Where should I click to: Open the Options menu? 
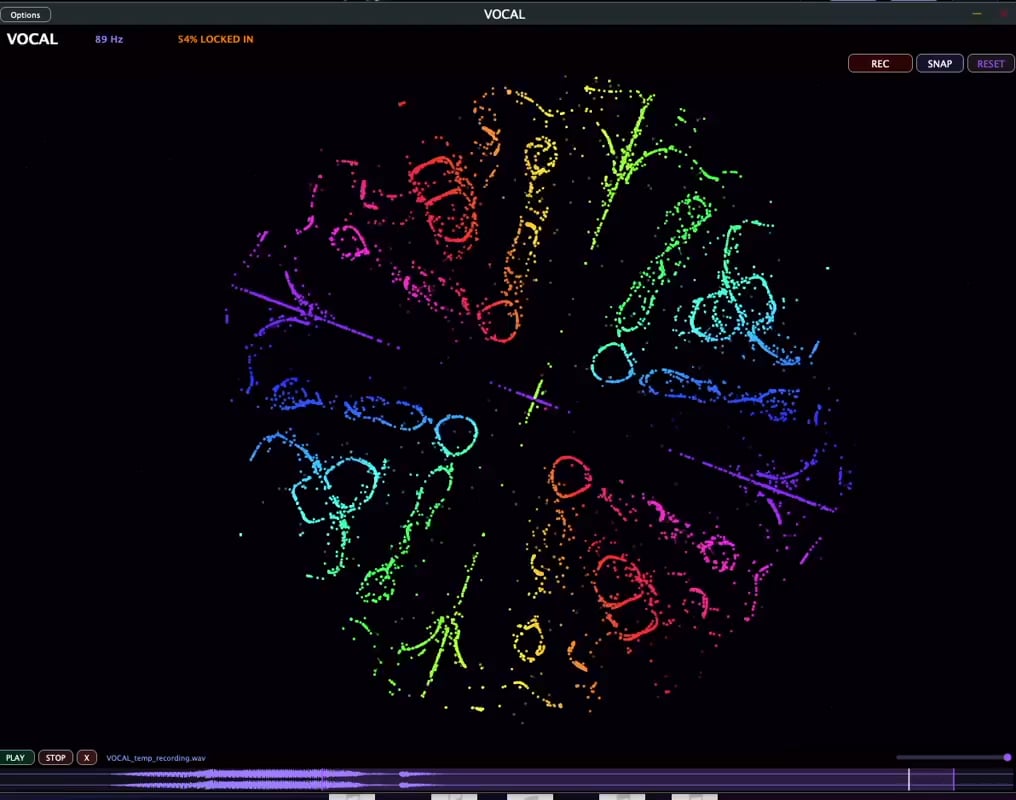tap(25, 14)
